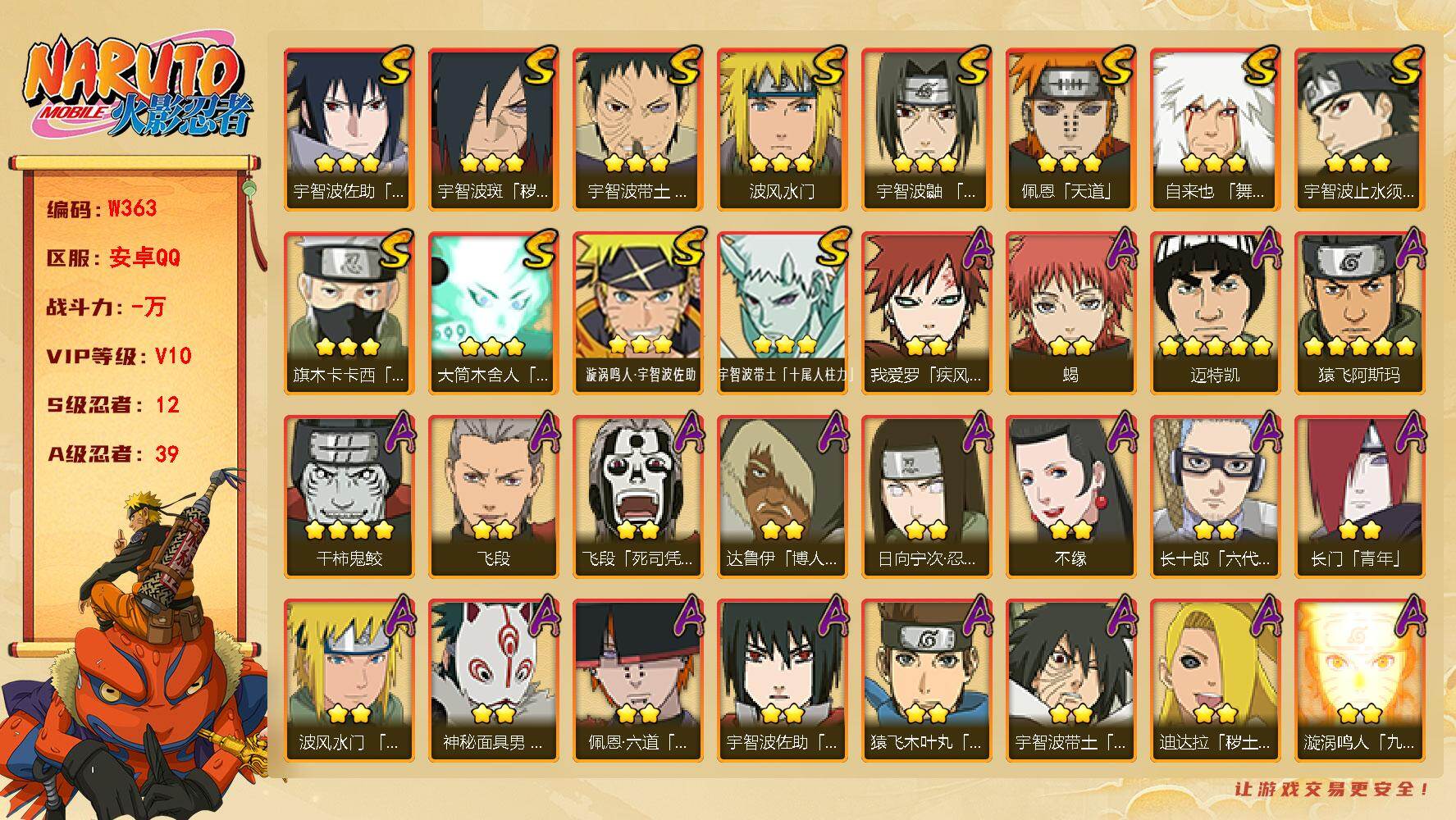Click the star rating on 旗木卡卡西 card

[348, 347]
